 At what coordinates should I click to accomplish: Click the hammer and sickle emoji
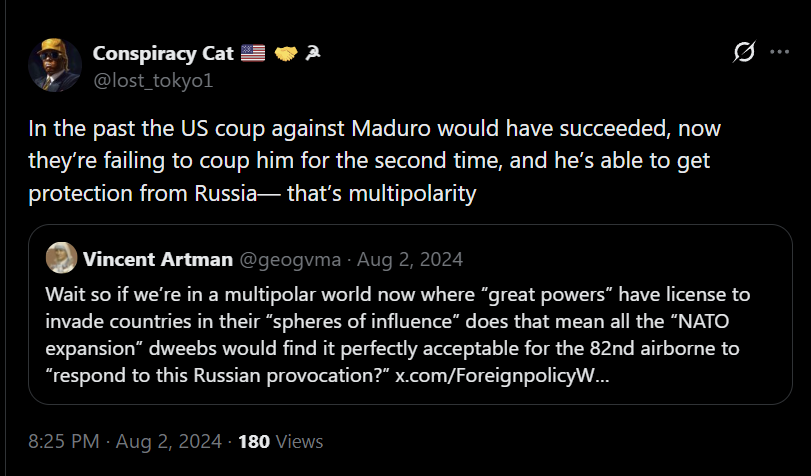coord(313,53)
